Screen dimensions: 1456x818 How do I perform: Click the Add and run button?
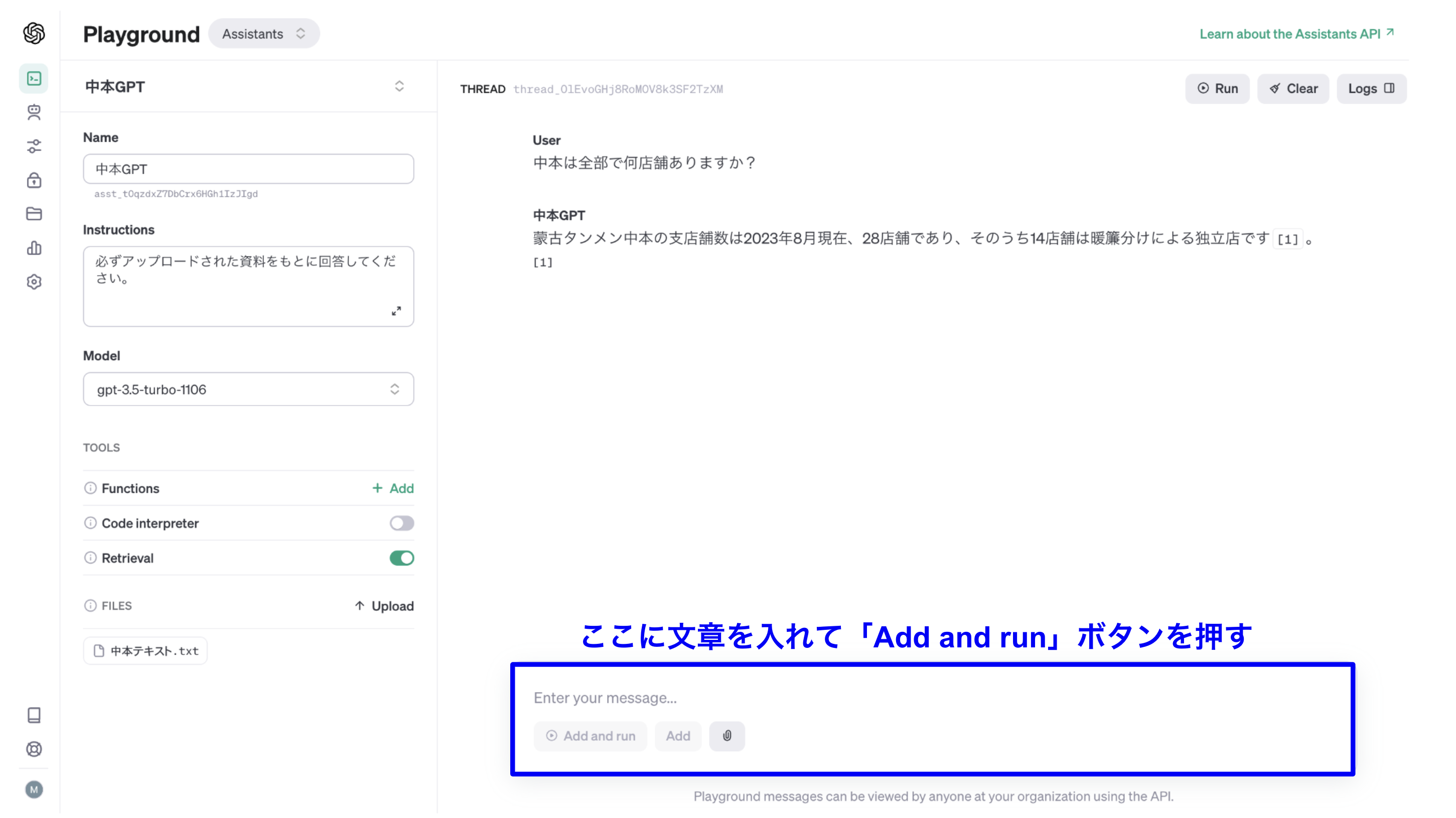pyautogui.click(x=590, y=736)
